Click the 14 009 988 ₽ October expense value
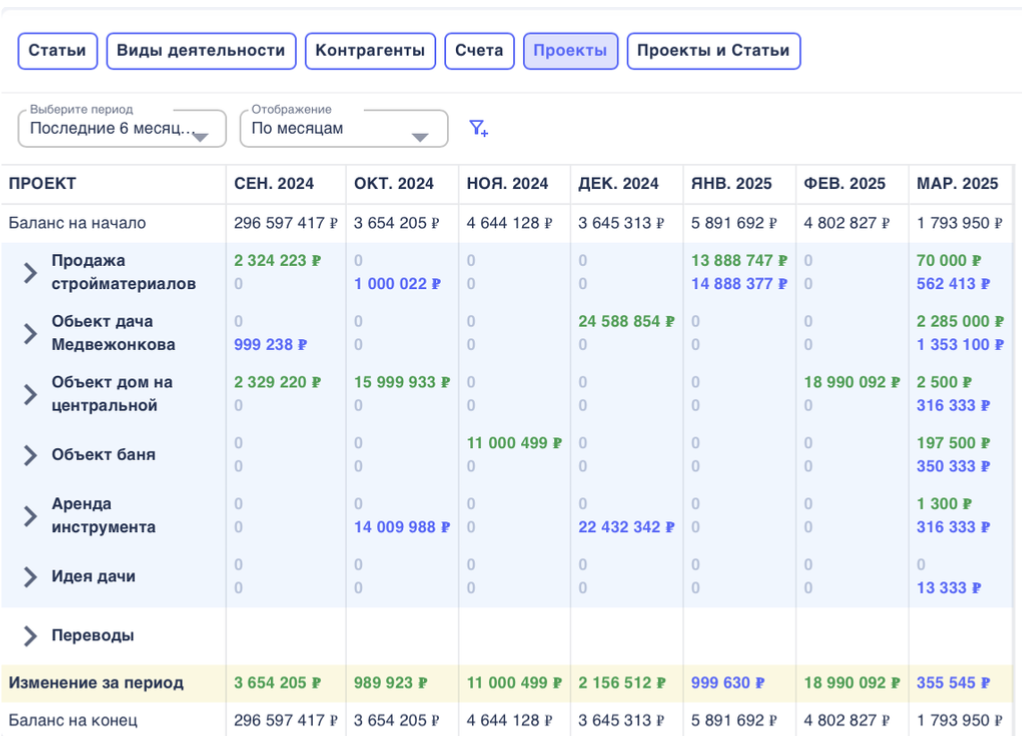The width and height of the screenshot is (1022, 736). pyautogui.click(x=402, y=527)
